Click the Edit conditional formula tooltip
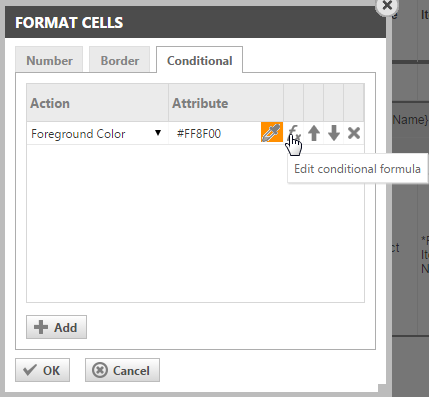Image resolution: width=429 pixels, height=397 pixels. (x=357, y=169)
